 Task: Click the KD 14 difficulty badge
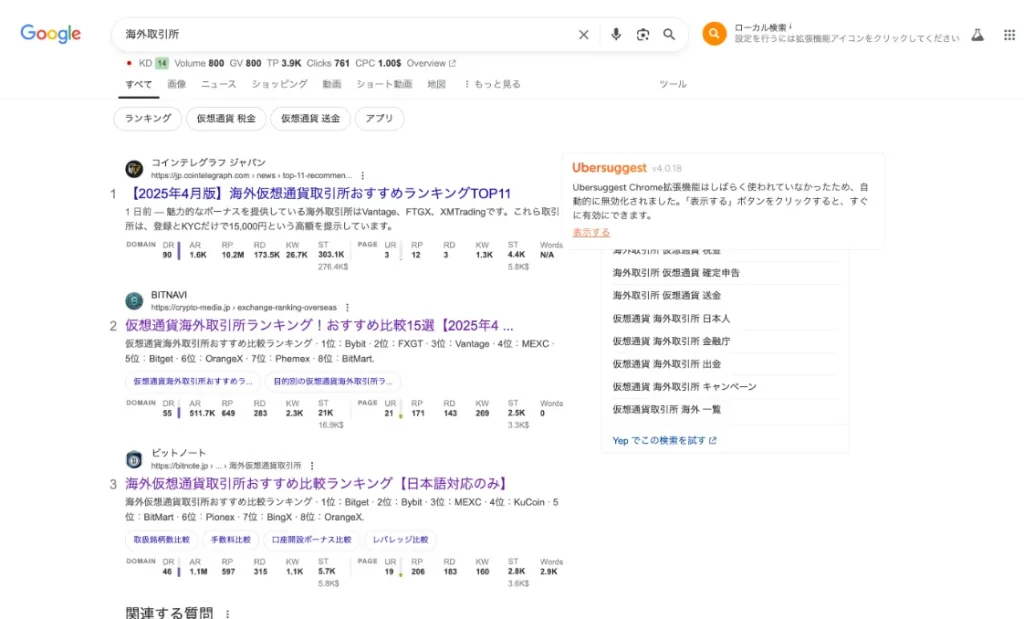coord(162,63)
